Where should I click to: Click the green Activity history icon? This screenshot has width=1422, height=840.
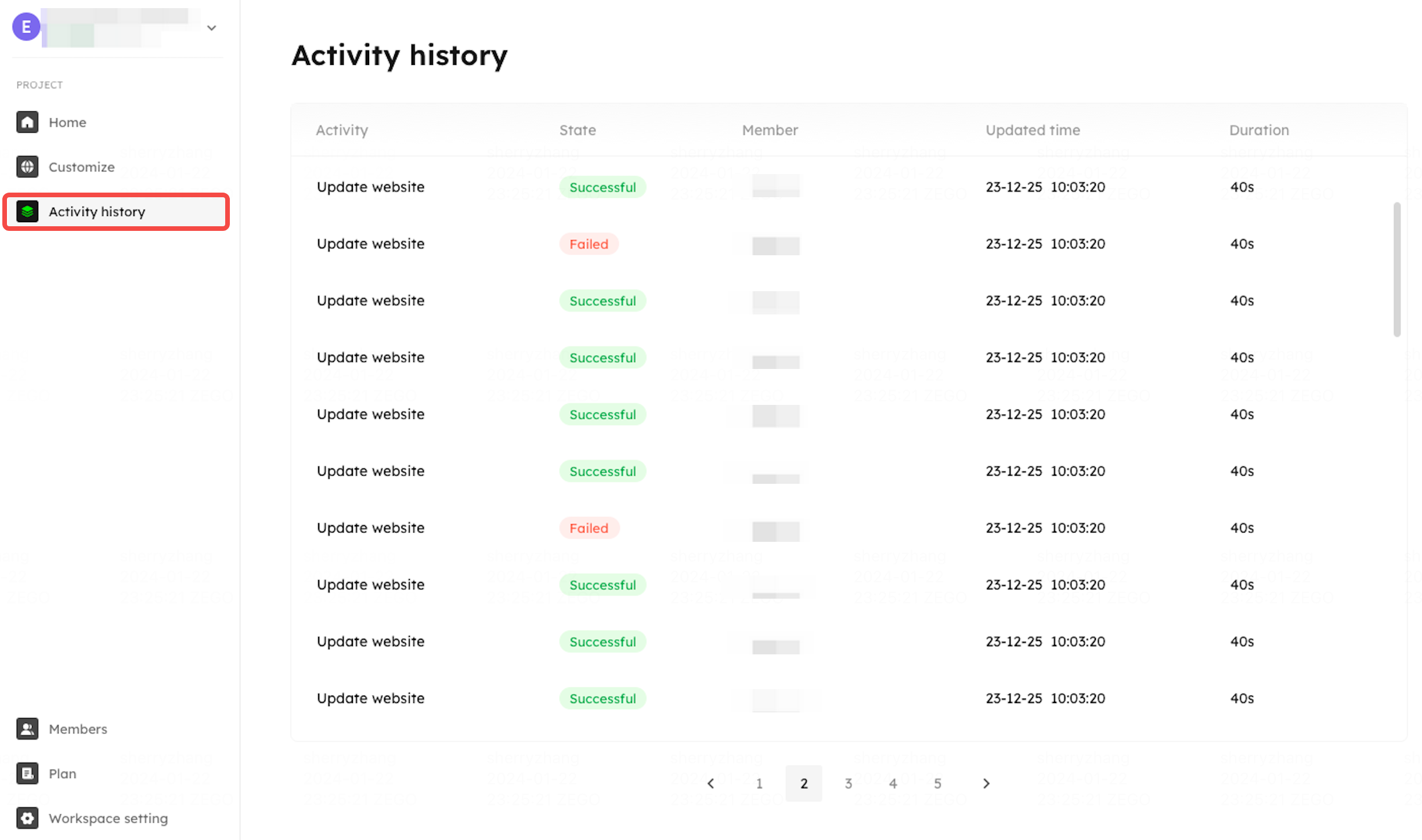point(27,211)
